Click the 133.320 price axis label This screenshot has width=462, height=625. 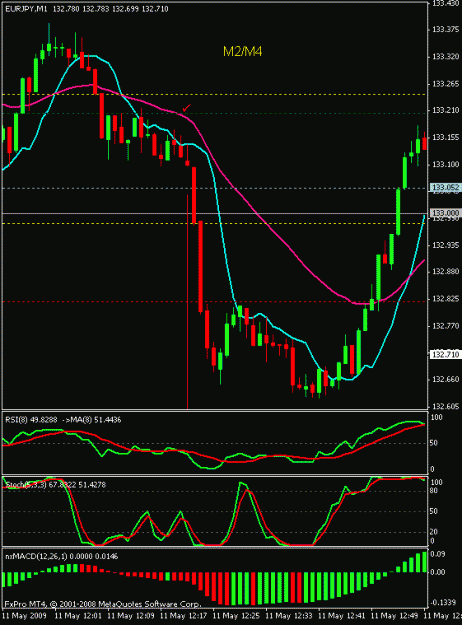coord(446,57)
